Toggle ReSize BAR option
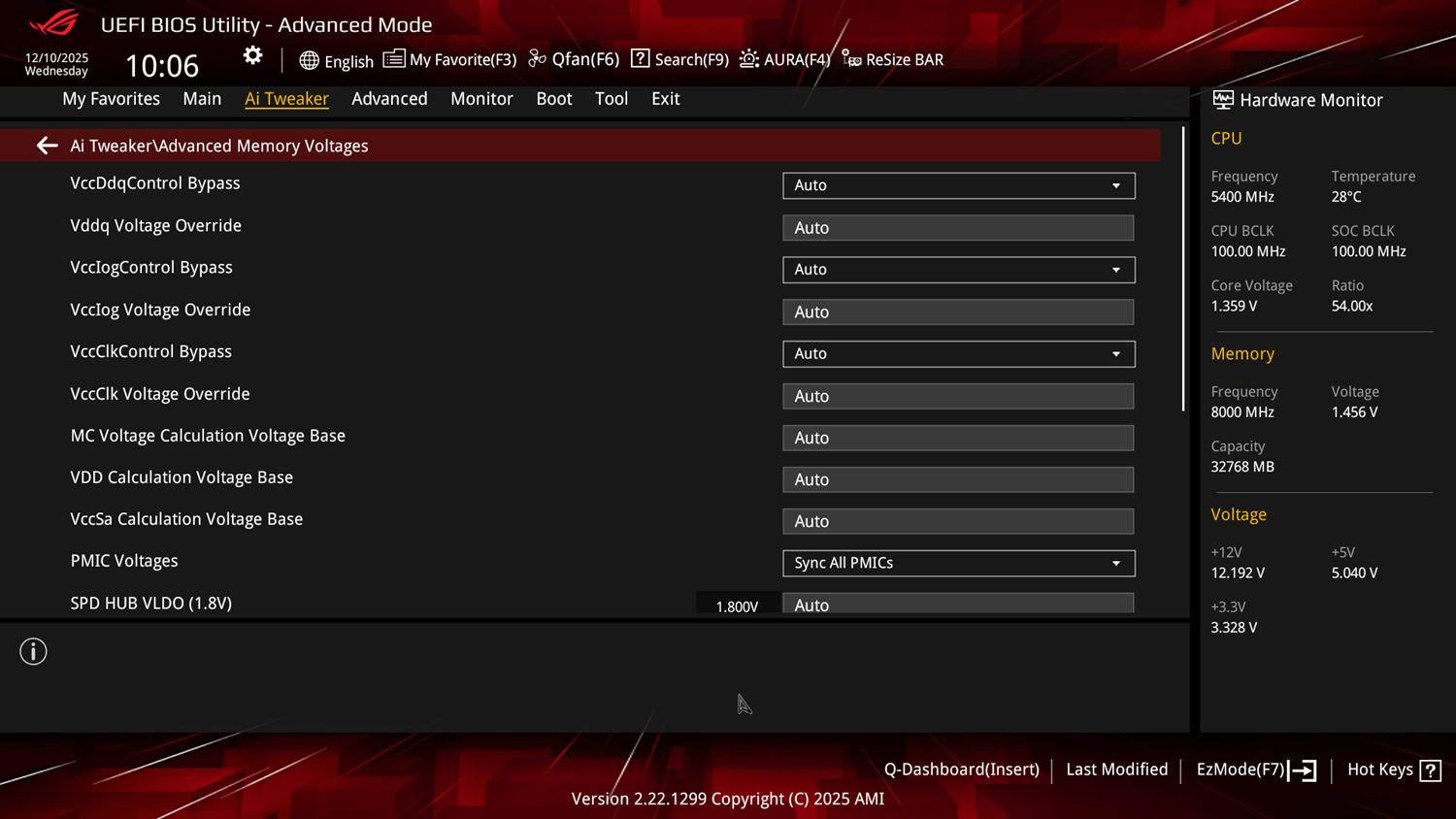Viewport: 1456px width, 819px height. coord(893,59)
